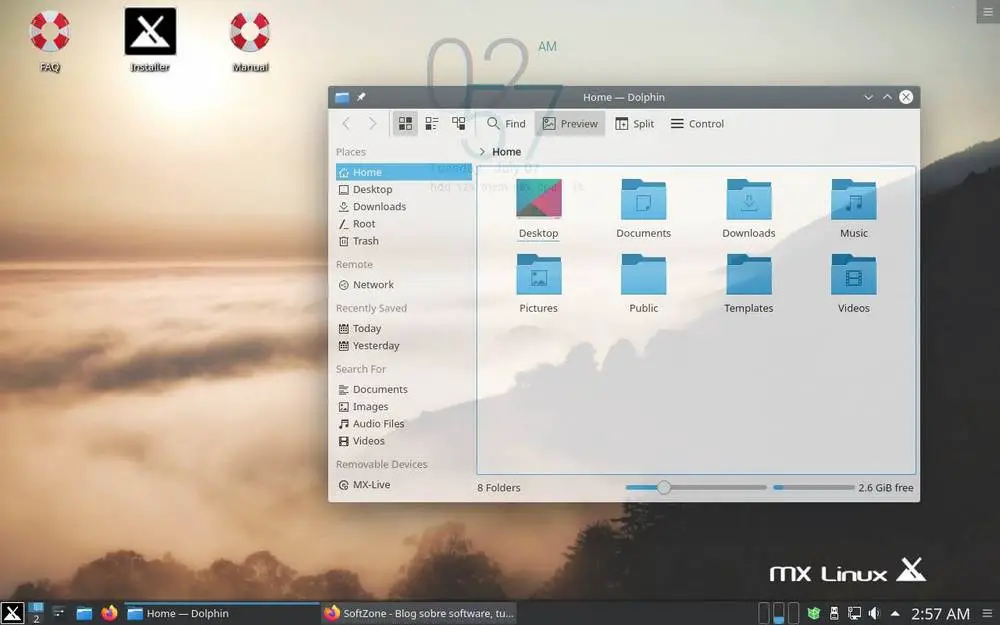Show files saved Today
The image size is (1000, 625).
(x=404, y=328)
